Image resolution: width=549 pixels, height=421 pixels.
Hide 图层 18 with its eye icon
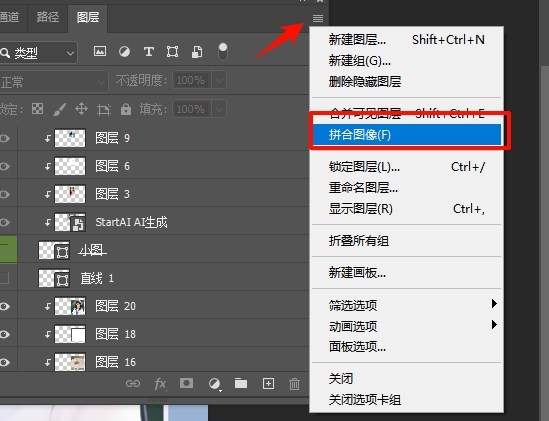pos(4,334)
